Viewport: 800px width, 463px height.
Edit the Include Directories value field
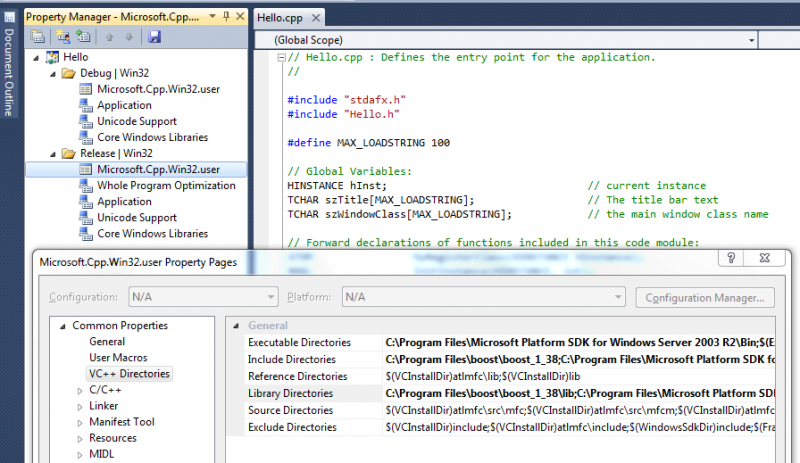[579, 359]
